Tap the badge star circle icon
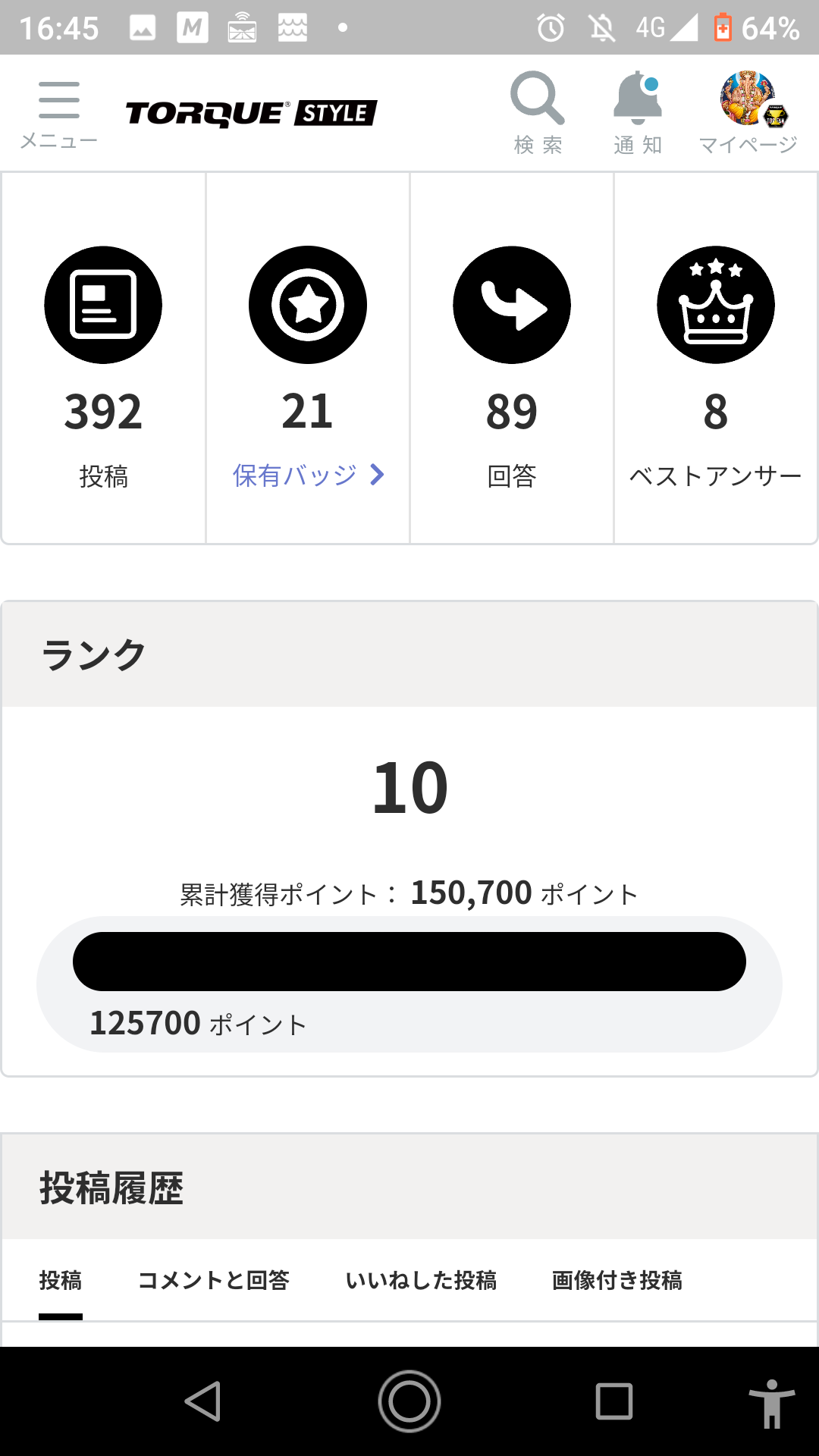Screen dimensions: 819x1456 coord(308,305)
